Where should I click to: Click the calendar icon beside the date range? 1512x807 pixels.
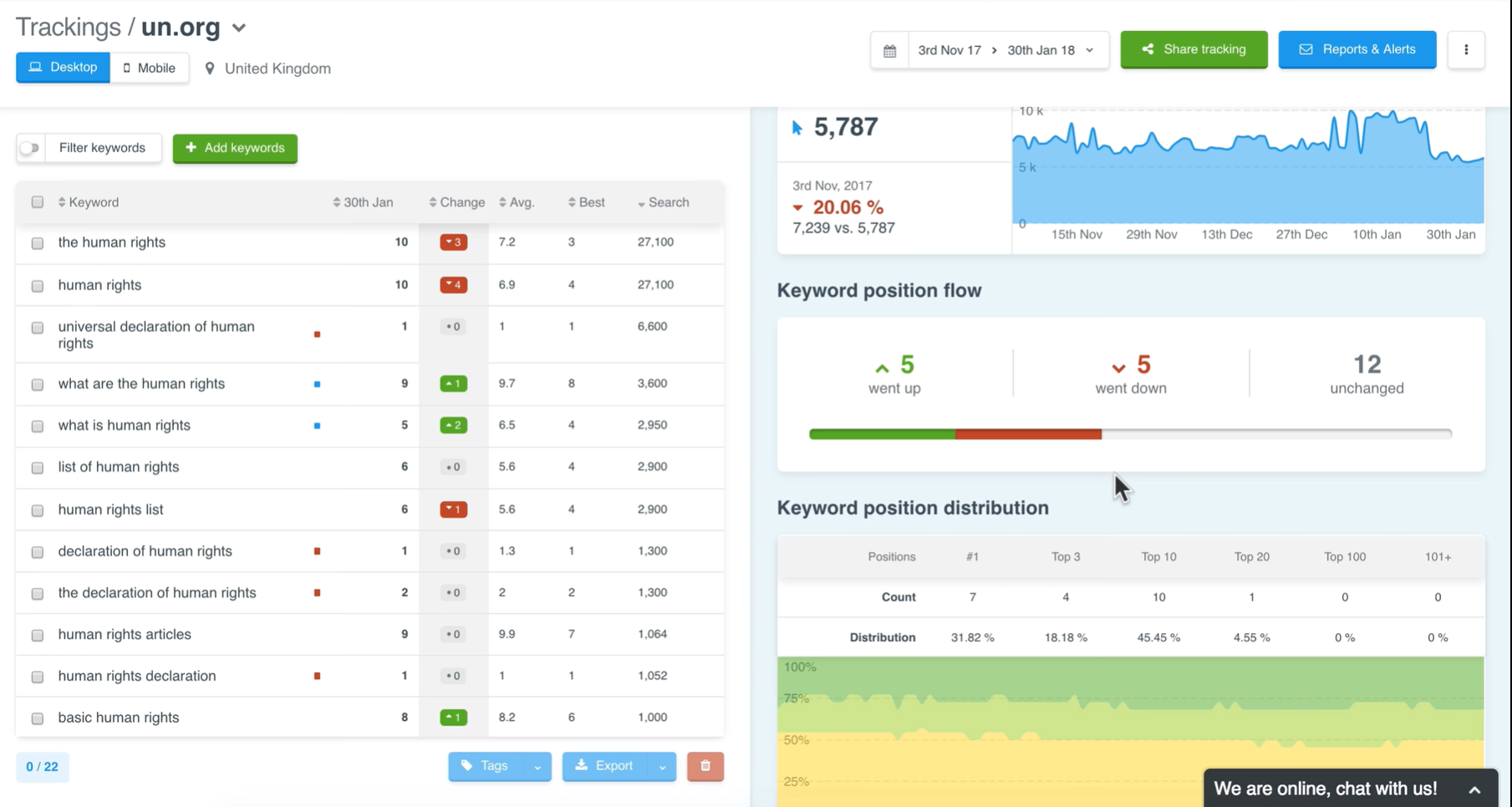point(889,50)
